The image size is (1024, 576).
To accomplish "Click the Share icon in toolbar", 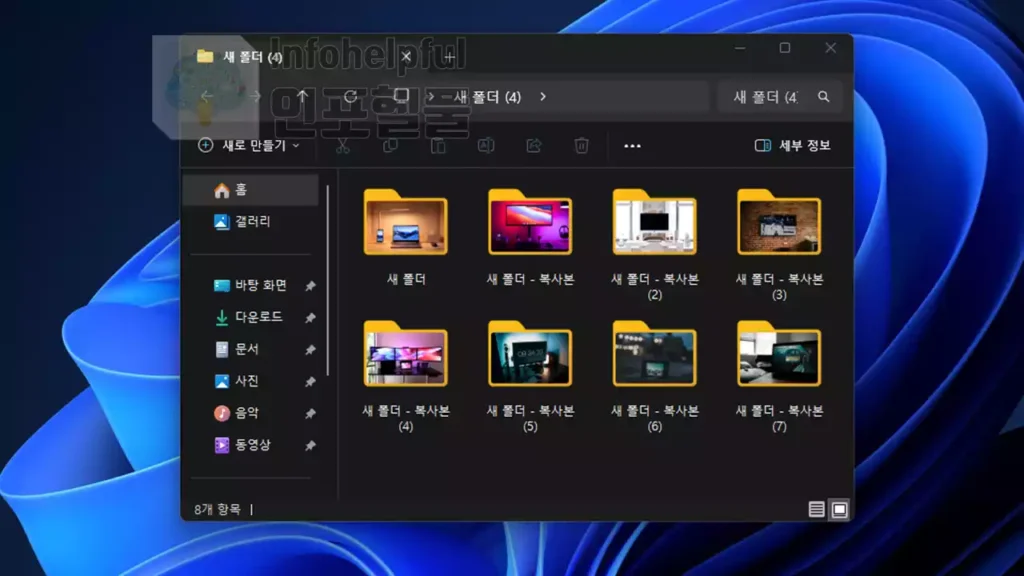I will click(x=534, y=146).
